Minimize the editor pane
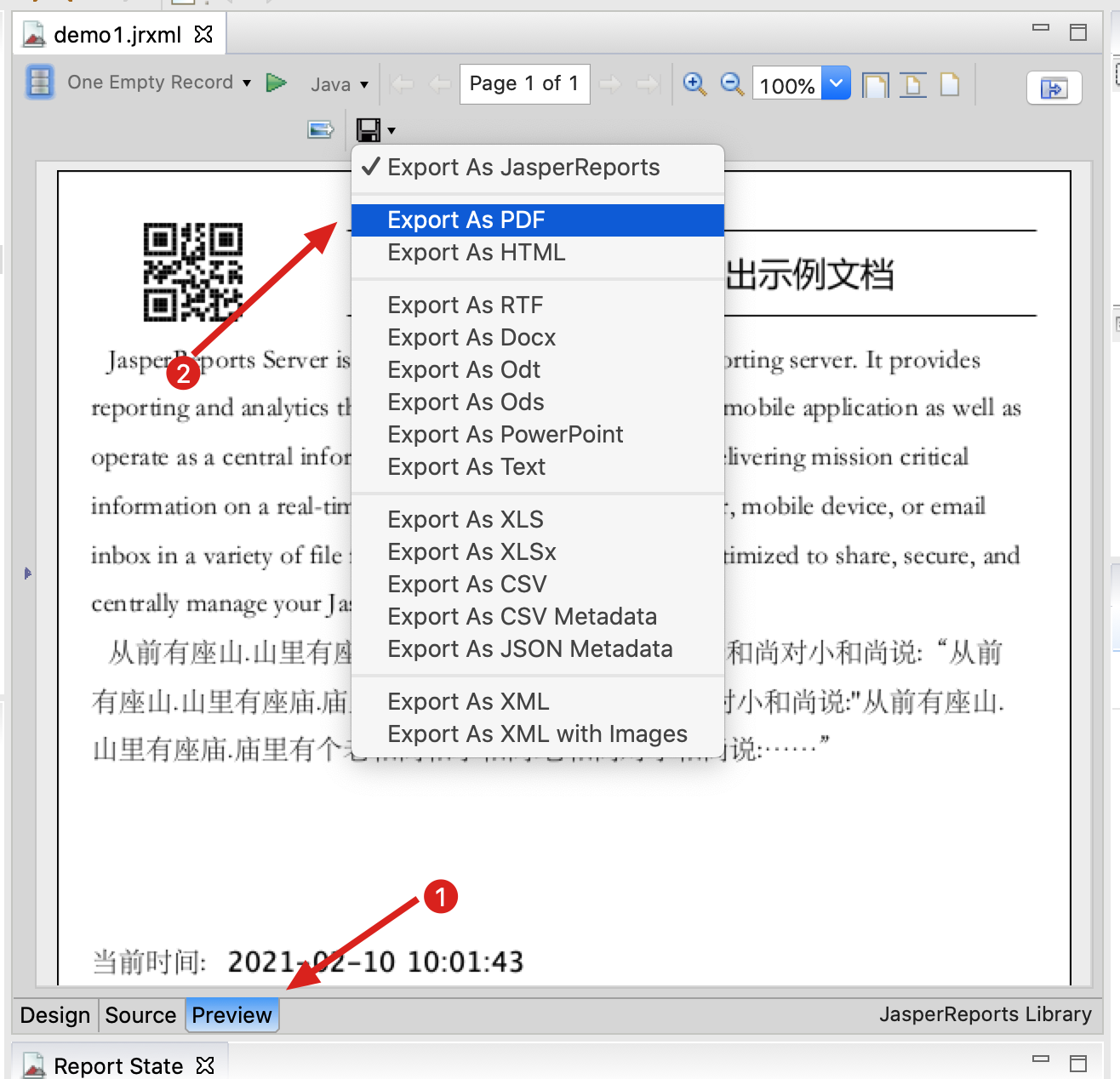Screen dimensions: 1120x1079 [1041, 28]
